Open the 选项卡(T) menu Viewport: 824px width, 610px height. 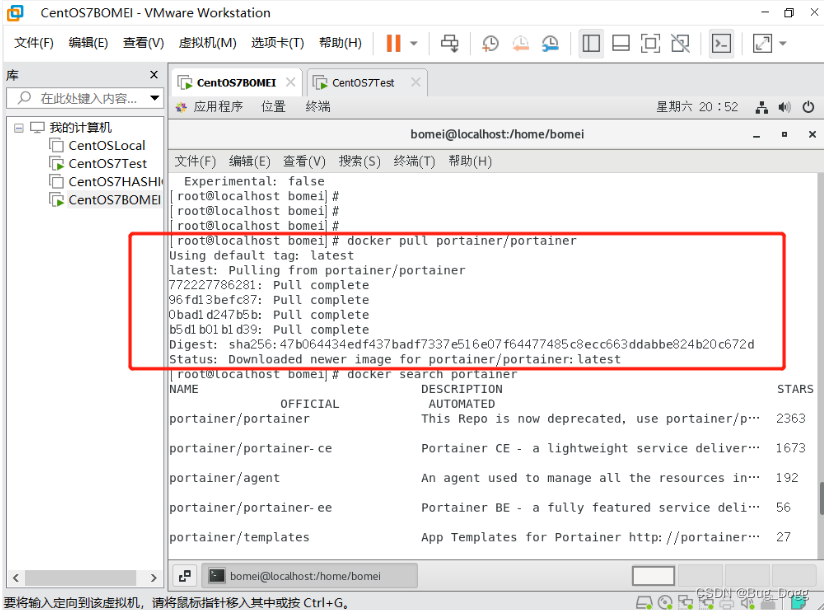click(277, 43)
